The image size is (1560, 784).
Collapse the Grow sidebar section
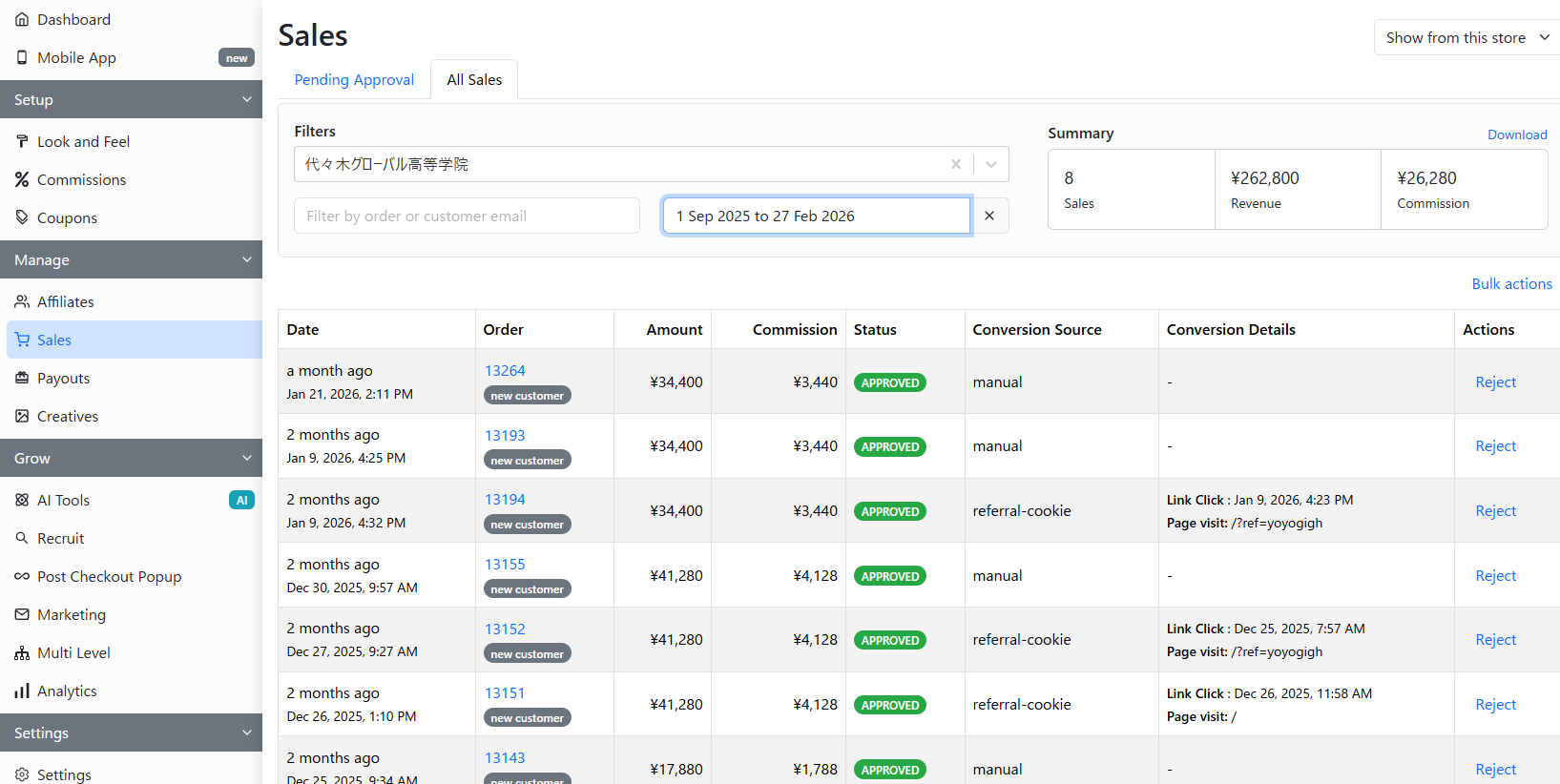[246, 458]
